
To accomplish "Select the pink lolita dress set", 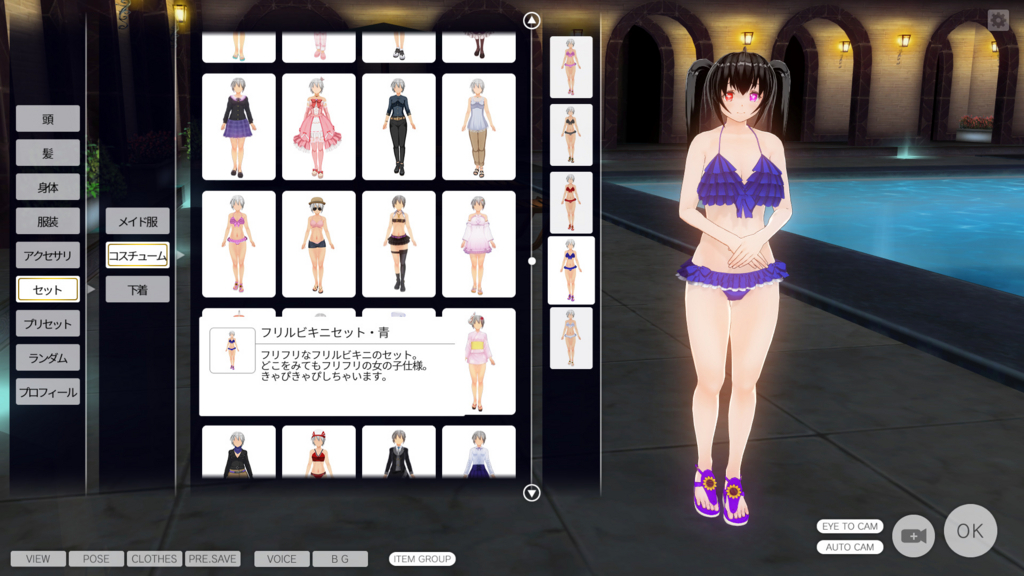I will [x=319, y=127].
